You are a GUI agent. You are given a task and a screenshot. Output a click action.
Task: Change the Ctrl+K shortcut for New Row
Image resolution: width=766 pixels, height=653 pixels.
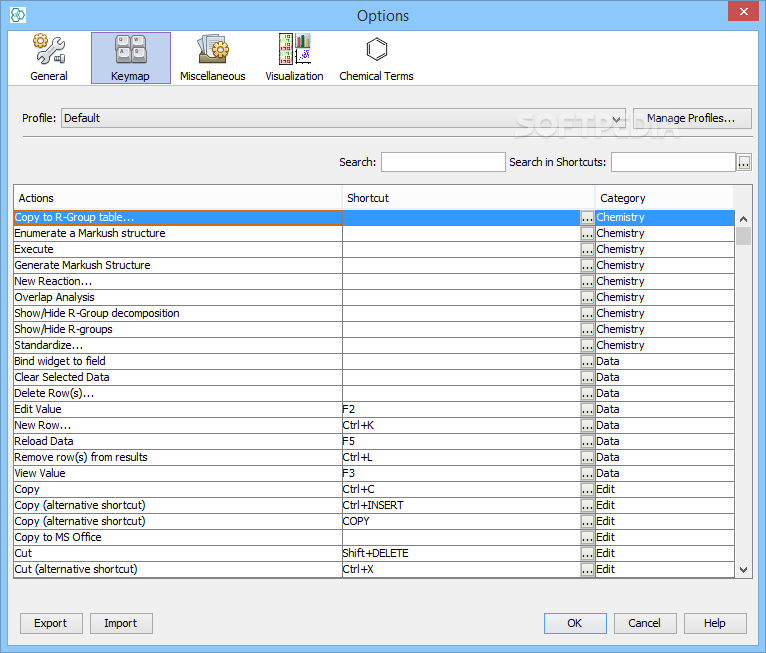tap(587, 425)
